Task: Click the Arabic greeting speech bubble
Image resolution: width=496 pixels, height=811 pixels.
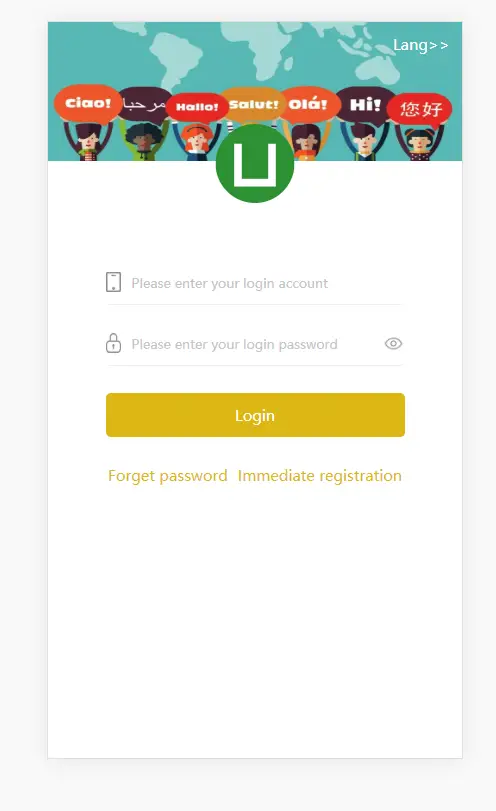Action: tap(144, 104)
